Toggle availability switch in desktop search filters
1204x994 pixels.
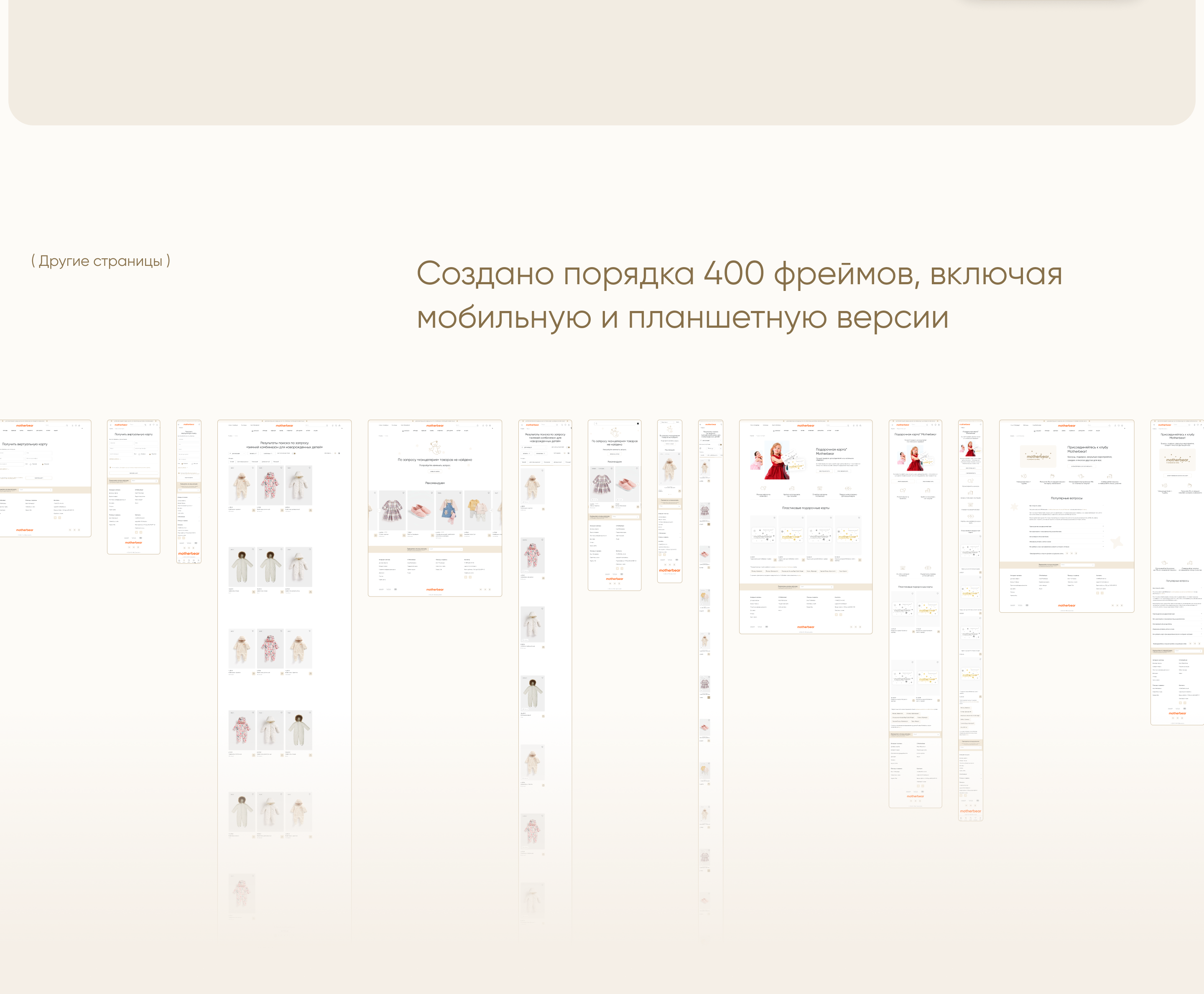tap(294, 453)
